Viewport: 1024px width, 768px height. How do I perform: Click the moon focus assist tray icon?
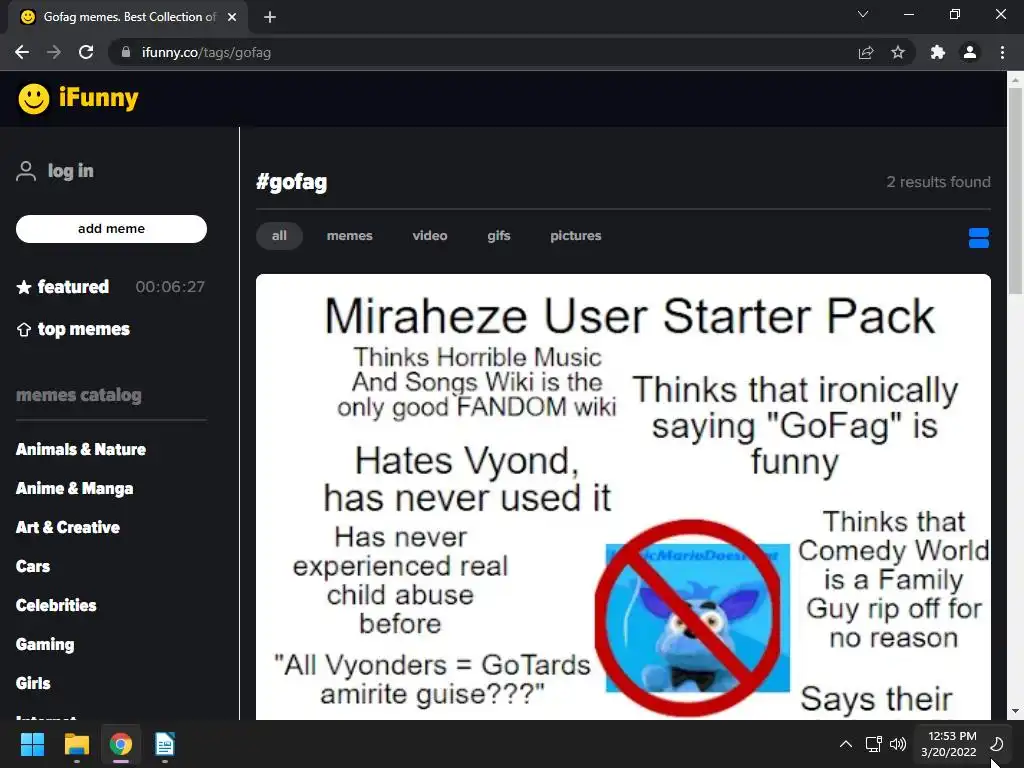pos(997,744)
